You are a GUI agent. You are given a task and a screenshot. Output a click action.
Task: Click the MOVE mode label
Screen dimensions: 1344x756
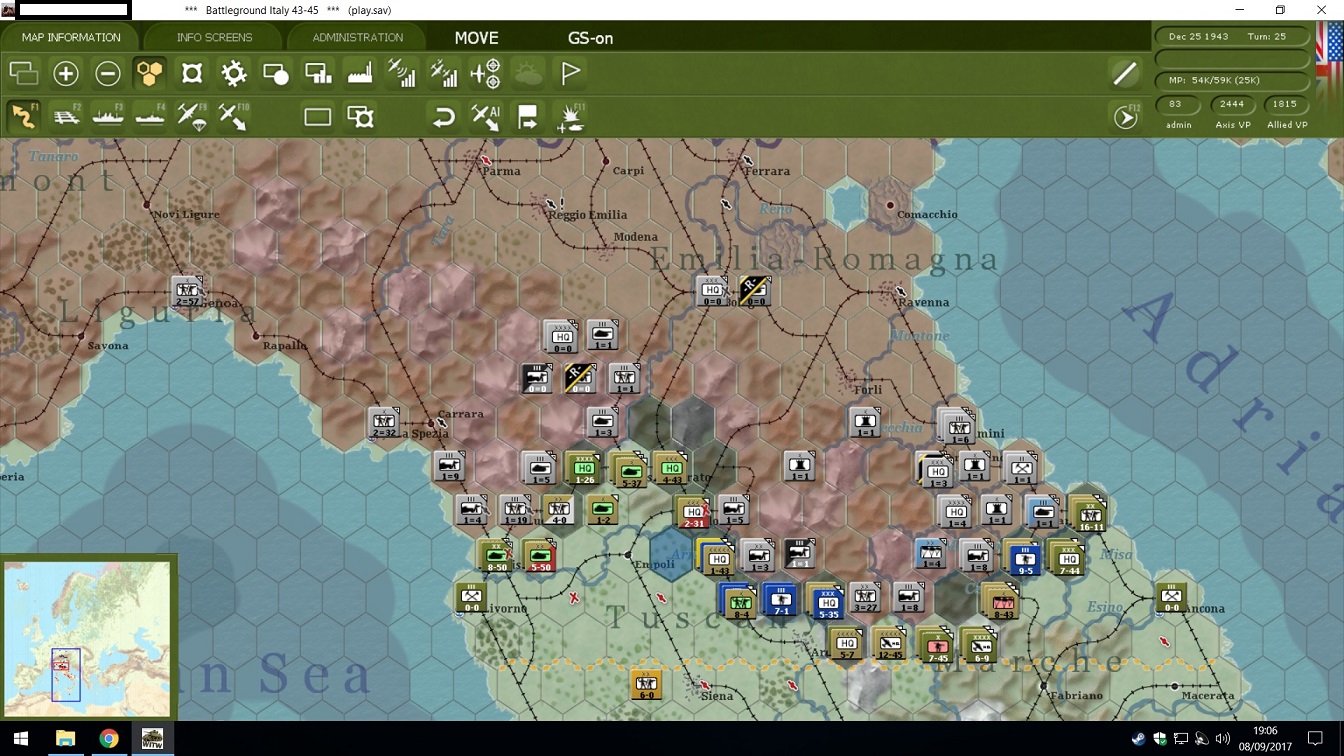[476, 38]
